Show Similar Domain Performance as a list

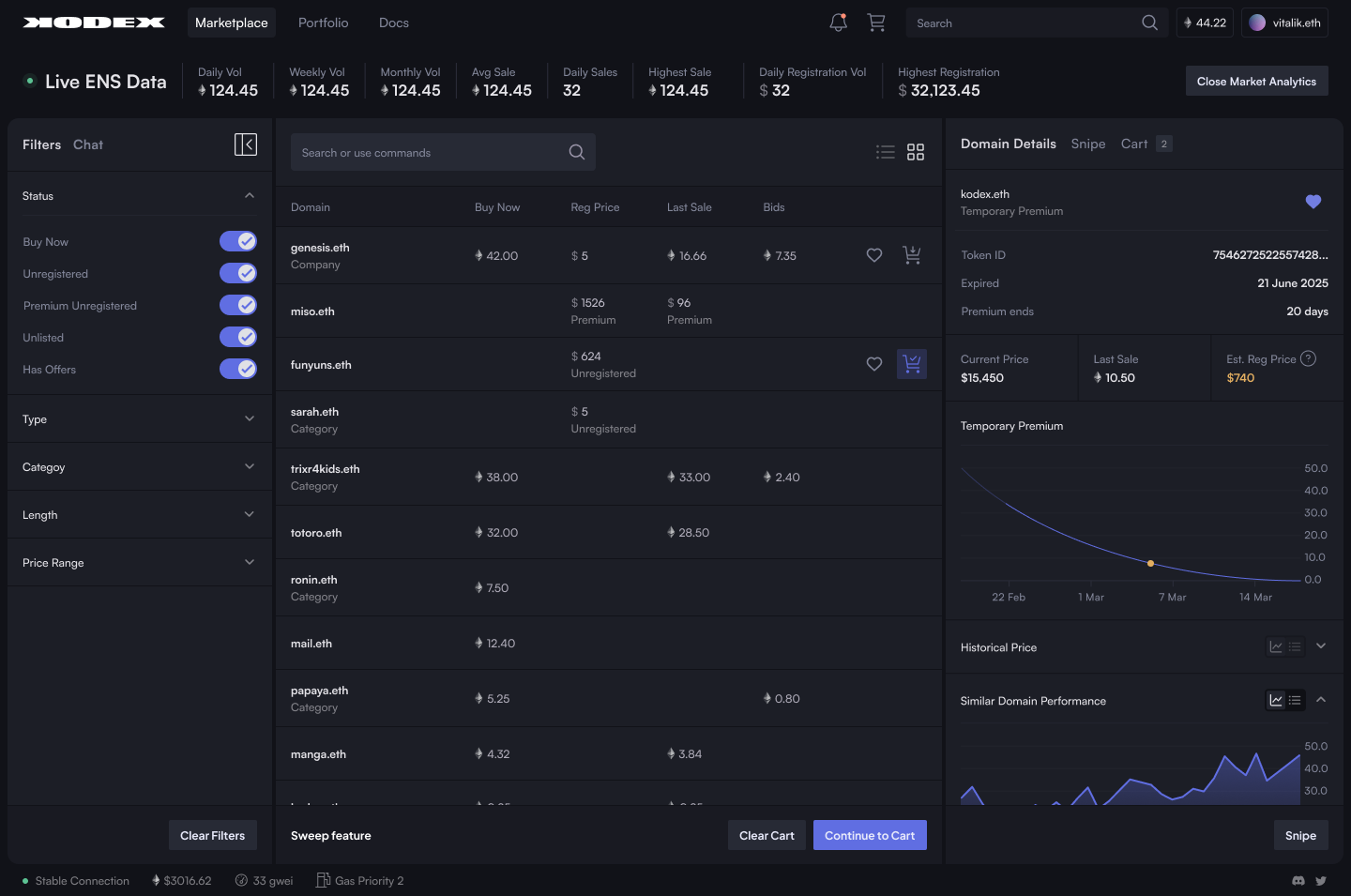tap(1296, 699)
